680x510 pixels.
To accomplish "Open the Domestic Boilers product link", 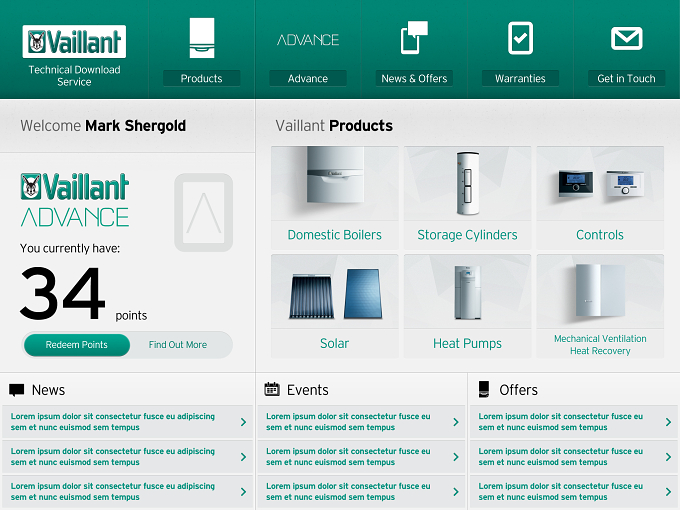I will click(x=334, y=235).
